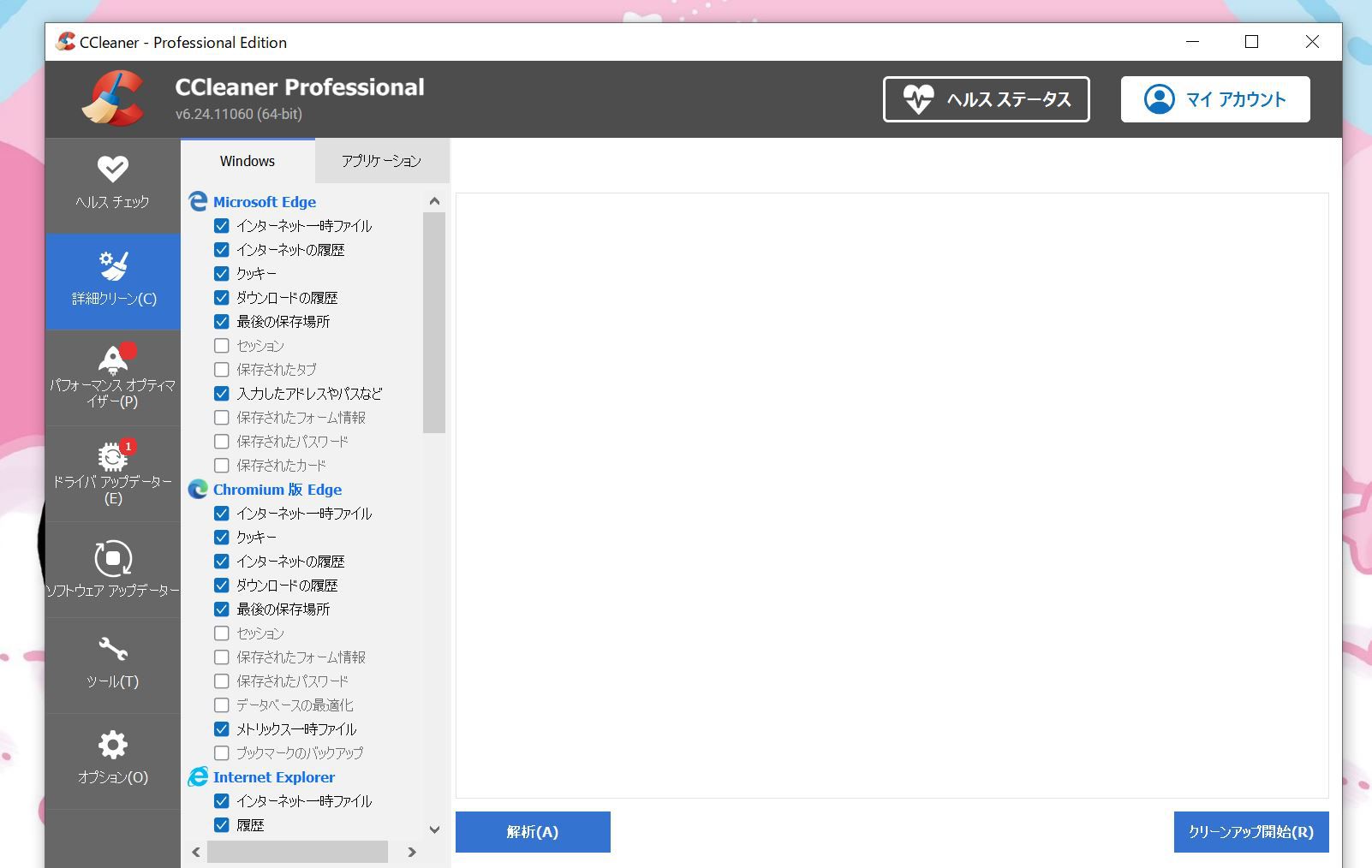Enable Chromium Edge 保存されたフォーム情報

pyautogui.click(x=222, y=657)
